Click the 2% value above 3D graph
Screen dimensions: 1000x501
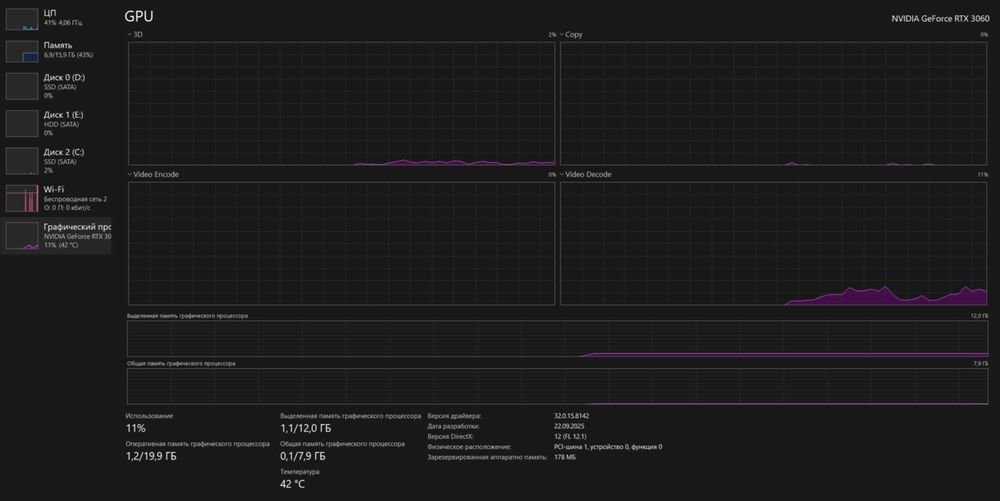[x=552, y=34]
